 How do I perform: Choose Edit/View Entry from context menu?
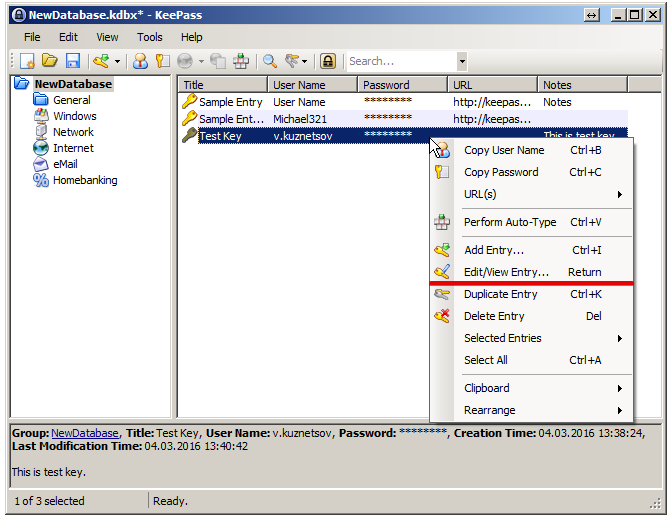(x=506, y=272)
